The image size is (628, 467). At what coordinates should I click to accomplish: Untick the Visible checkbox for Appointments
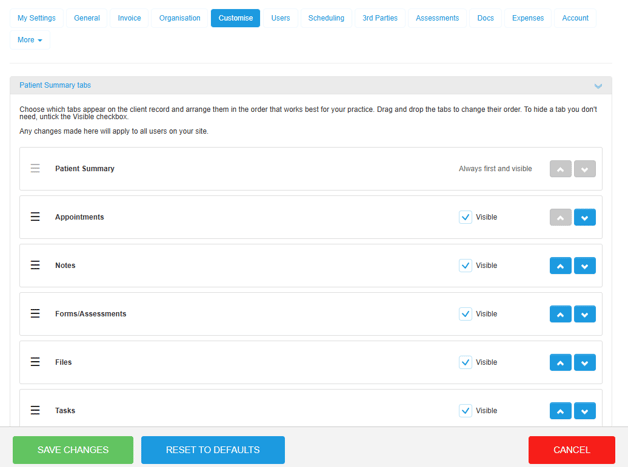(465, 217)
